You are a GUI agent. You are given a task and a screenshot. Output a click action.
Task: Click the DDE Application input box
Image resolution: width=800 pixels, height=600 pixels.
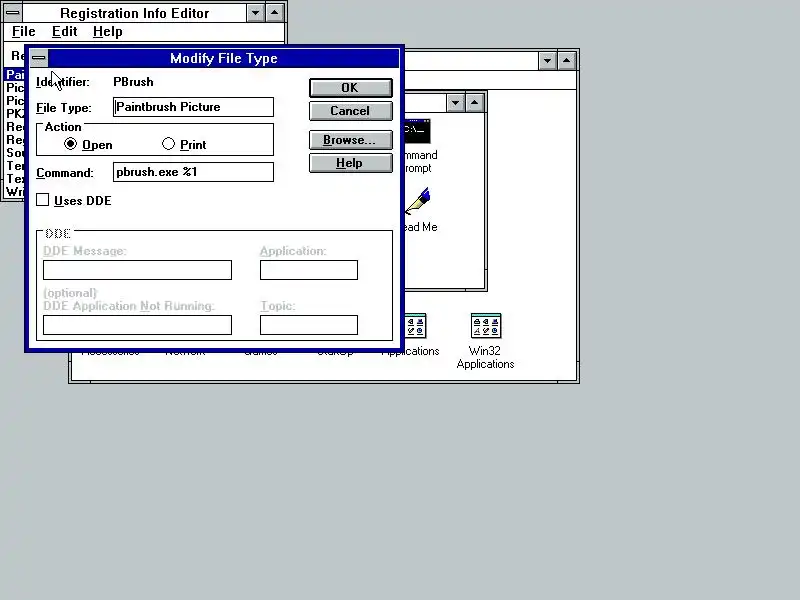coord(309,270)
